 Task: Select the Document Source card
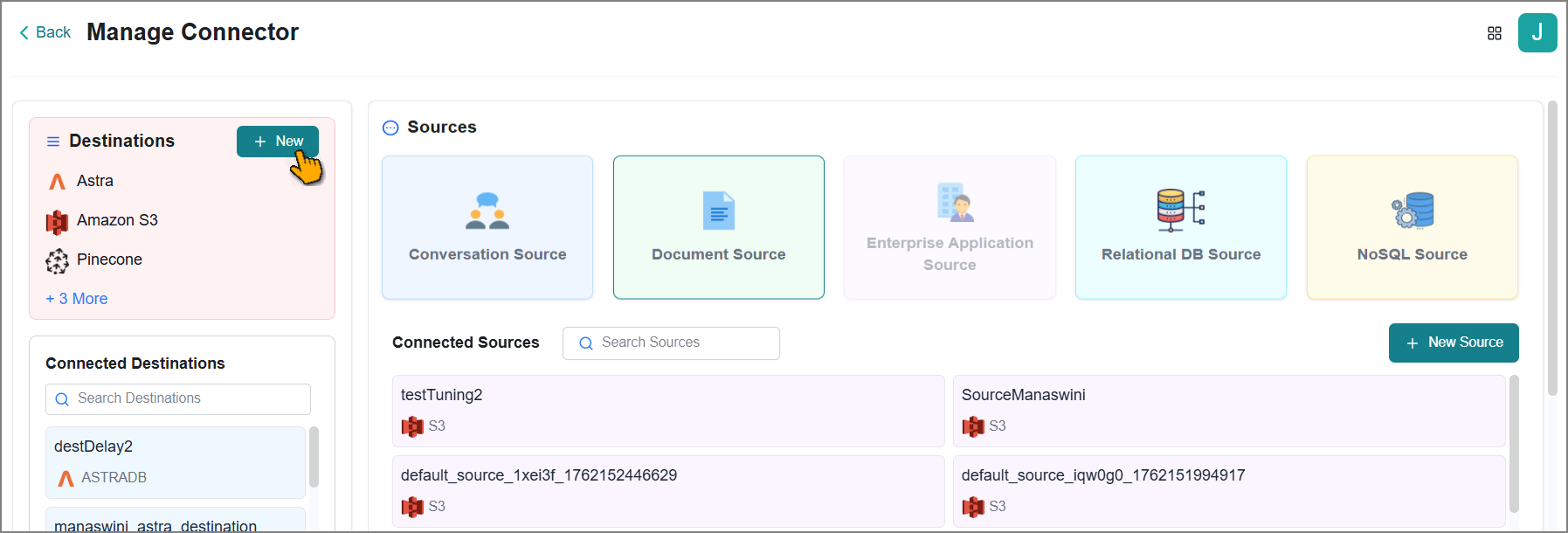coord(719,227)
